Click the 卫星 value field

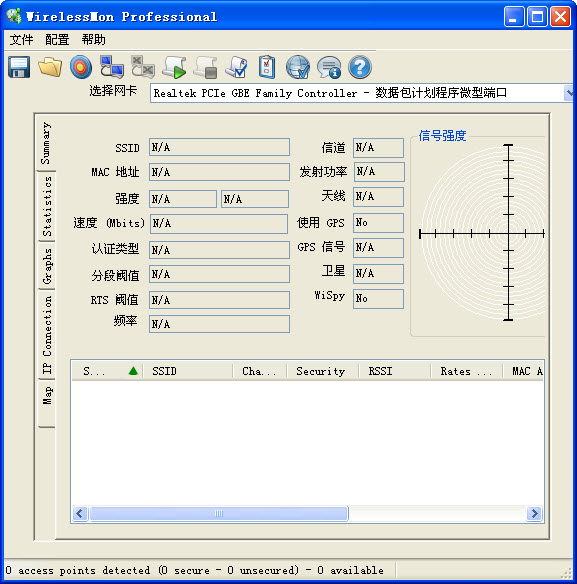378,274
